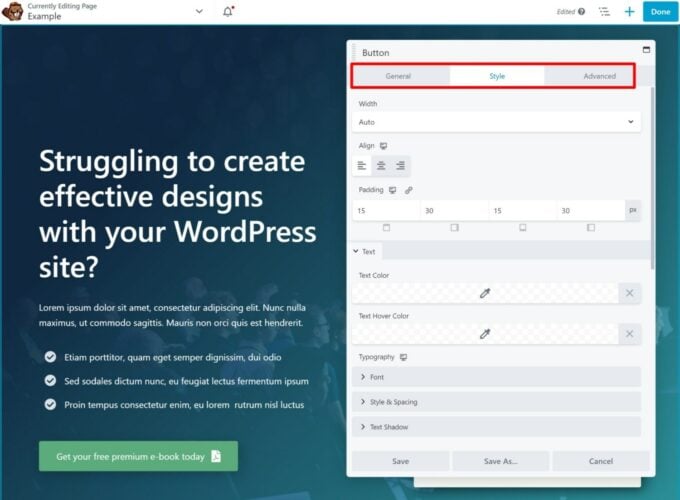Open the Text Color picker swatch

pos(485,294)
